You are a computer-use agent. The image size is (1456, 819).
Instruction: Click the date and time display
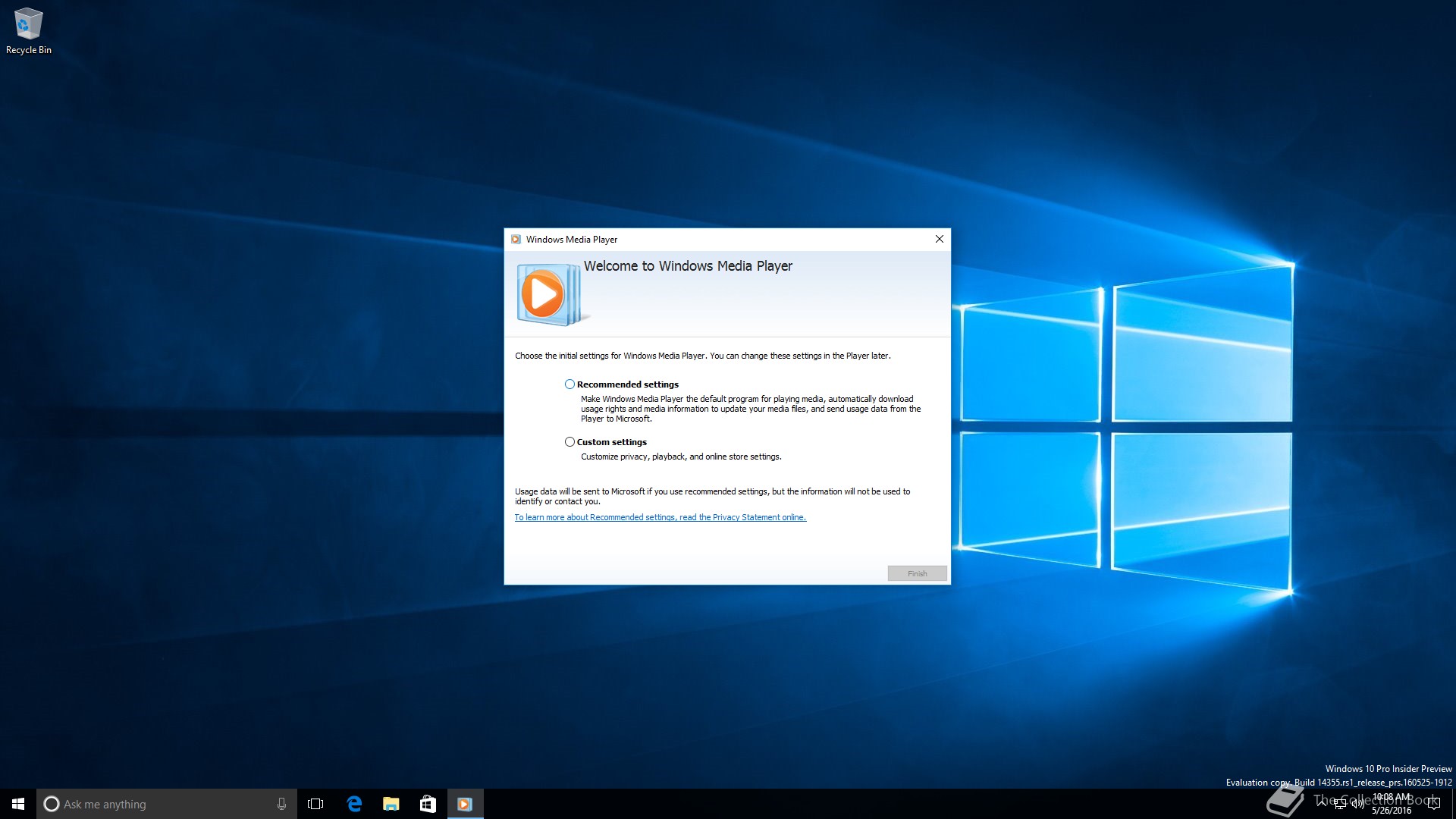[1392, 803]
